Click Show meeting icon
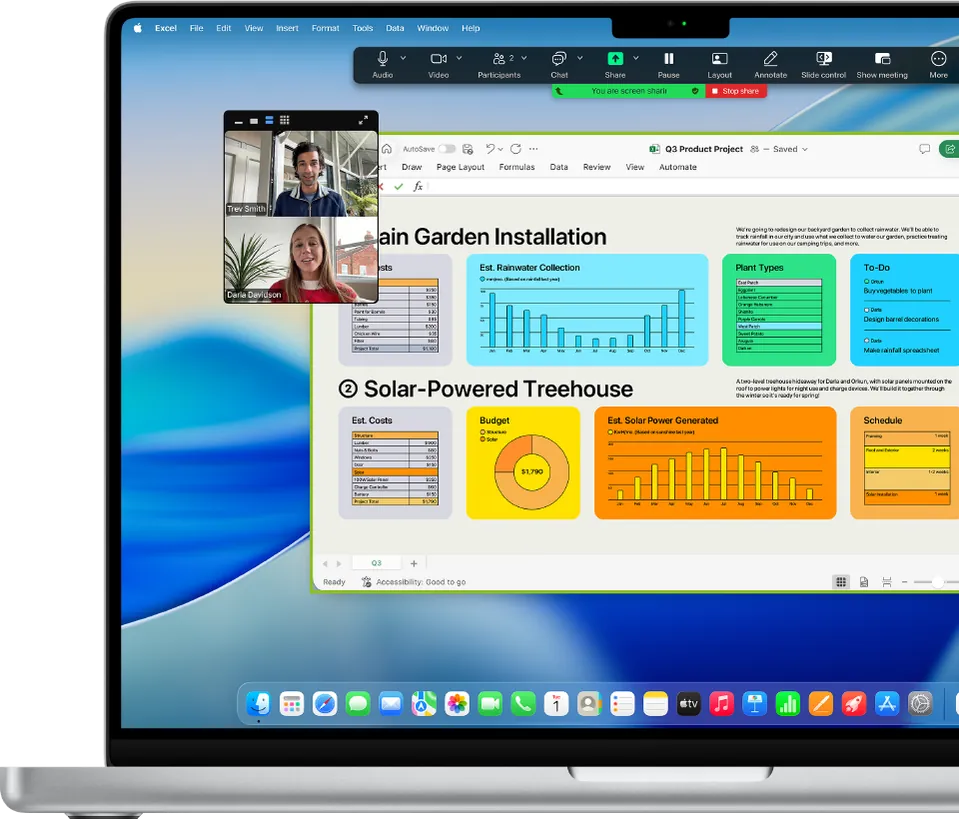The image size is (959, 819). [882, 59]
